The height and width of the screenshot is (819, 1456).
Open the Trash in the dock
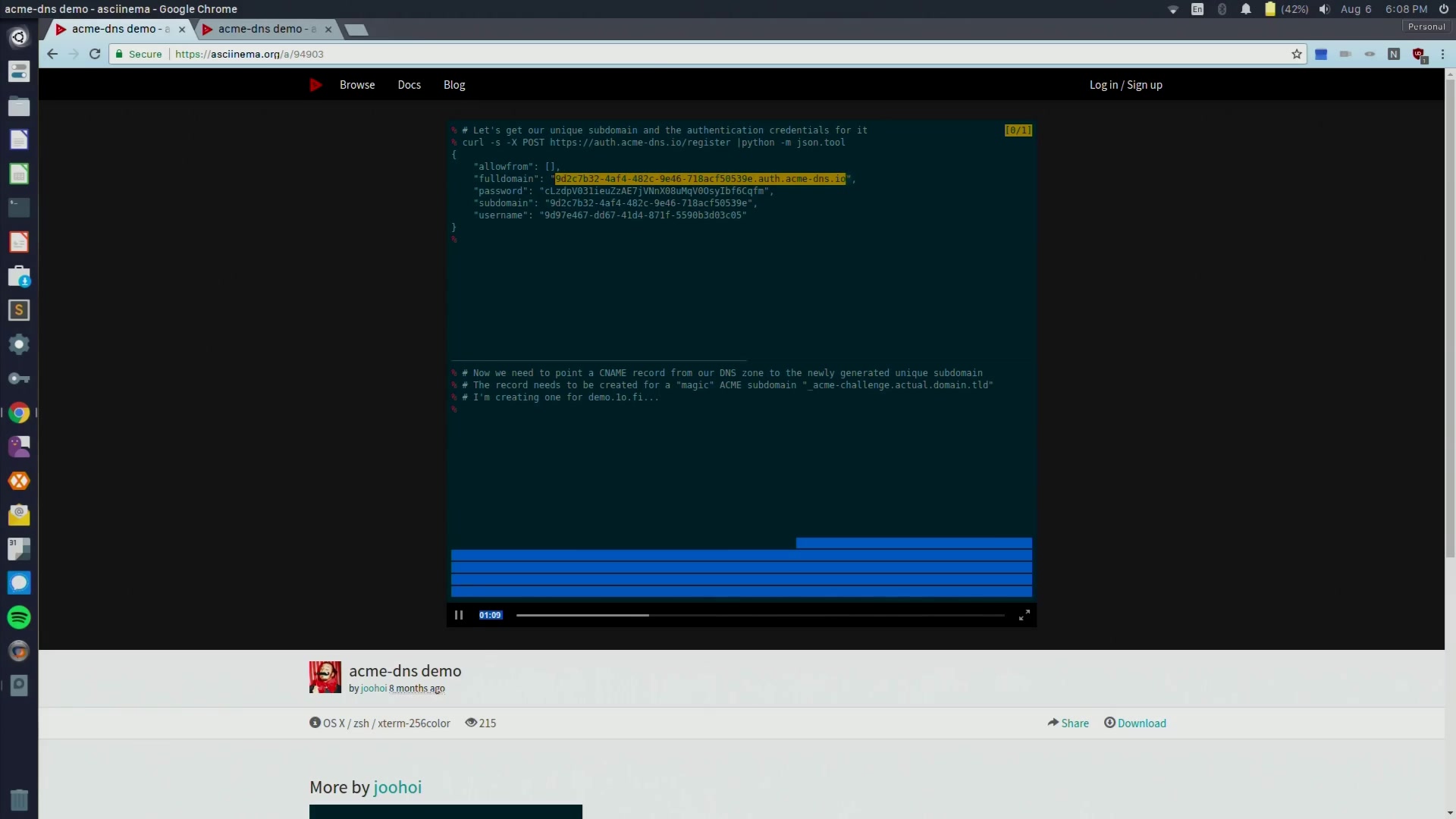(19, 799)
